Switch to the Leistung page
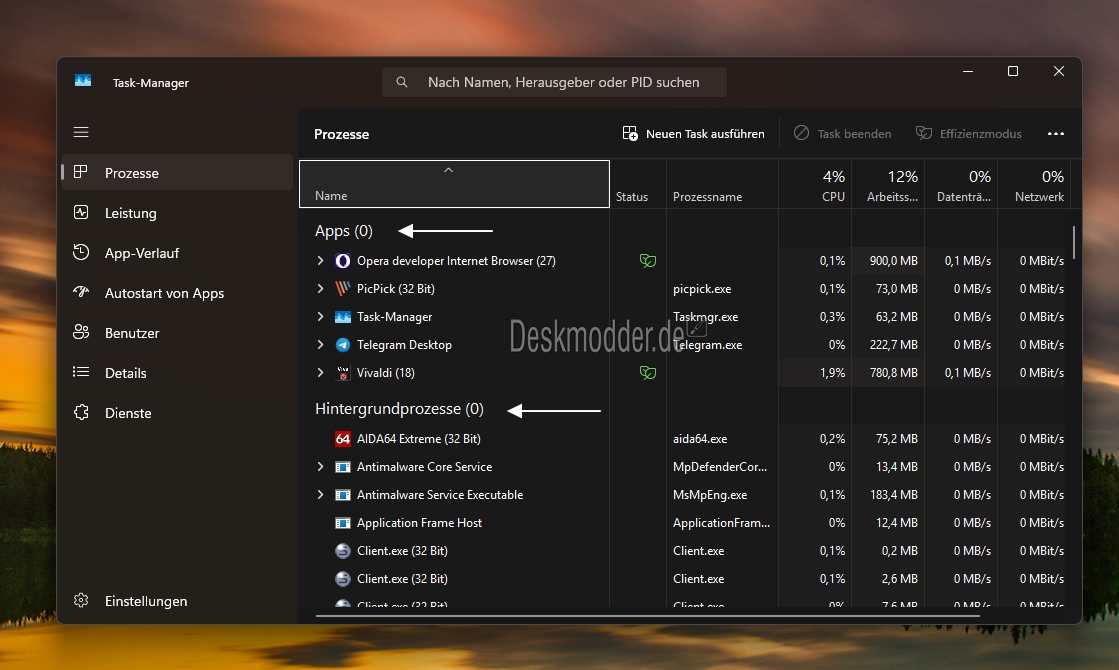 pyautogui.click(x=177, y=213)
